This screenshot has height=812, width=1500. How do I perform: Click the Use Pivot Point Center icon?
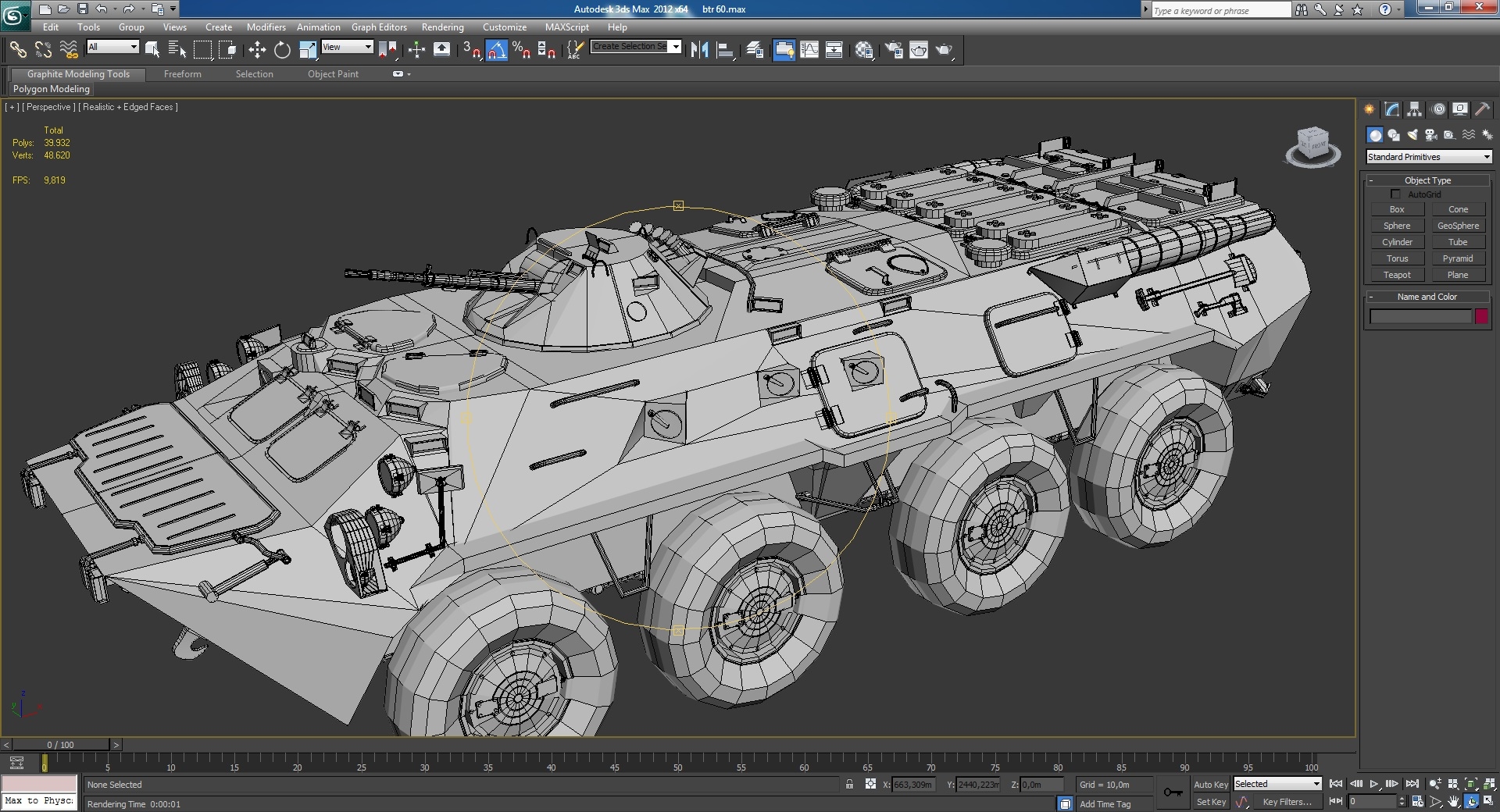coord(387,50)
